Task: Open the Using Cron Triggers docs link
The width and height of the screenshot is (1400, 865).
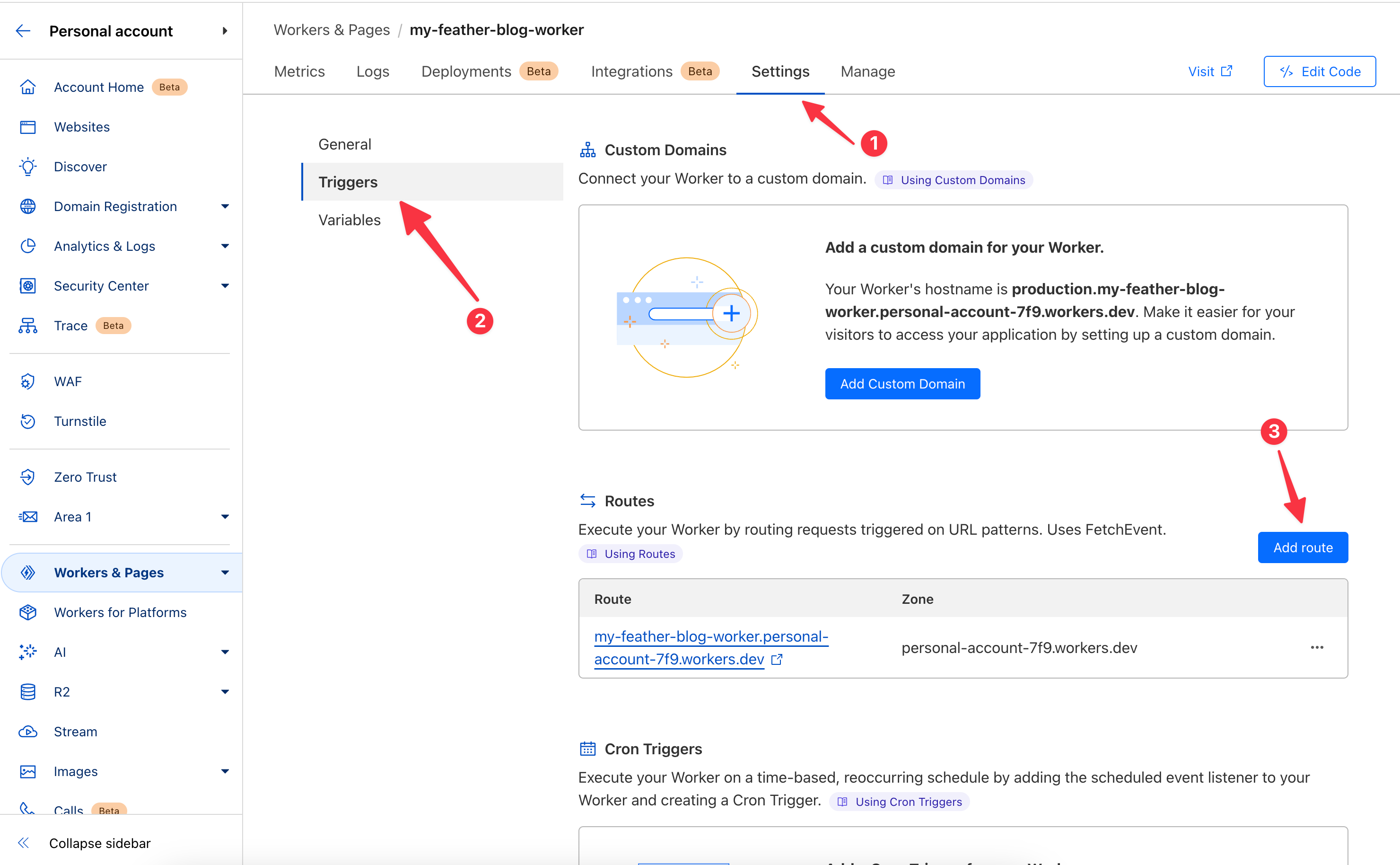Action: coord(900,802)
